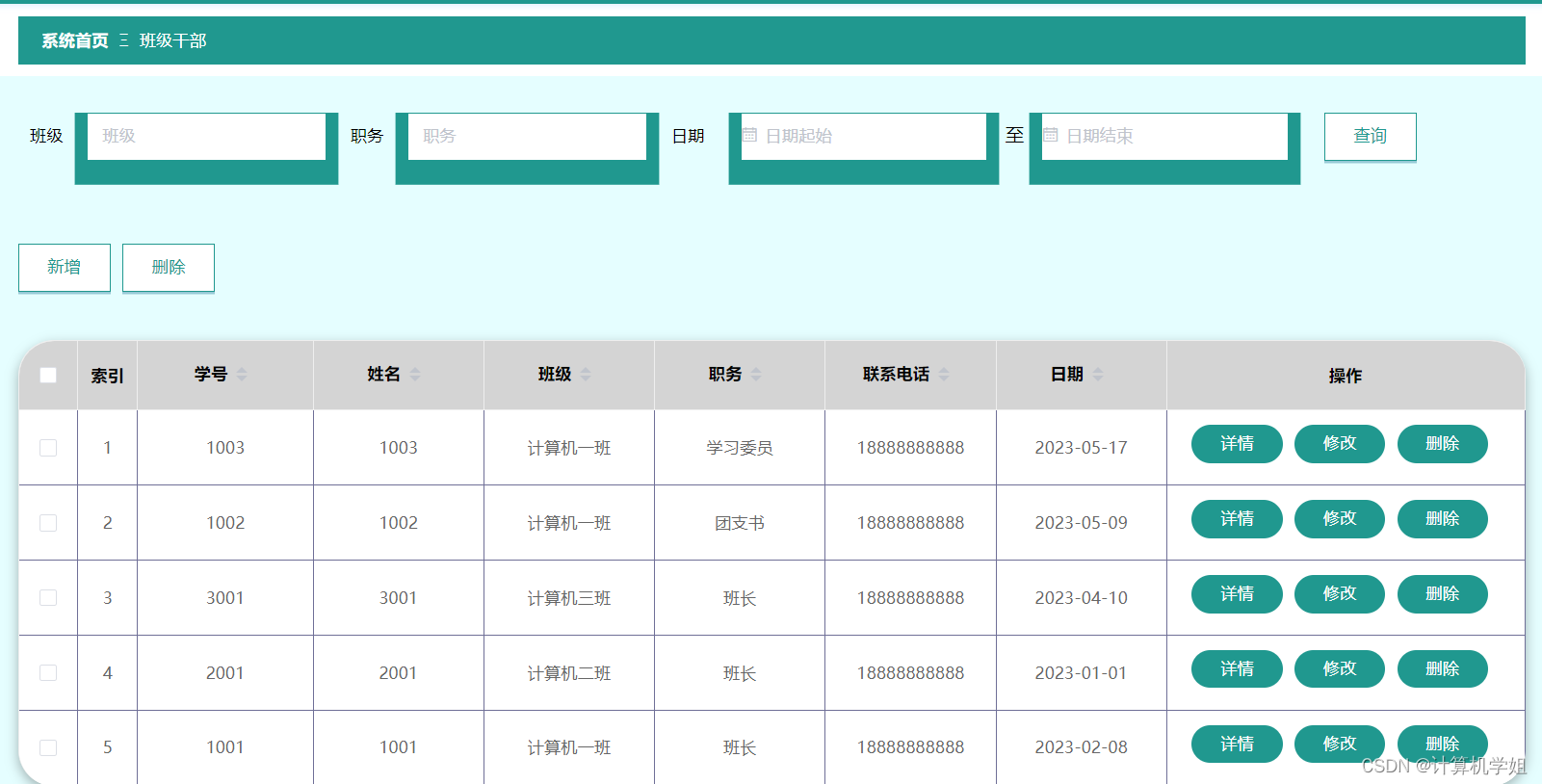
Task: Click breadcrumb separator icon after 系统首页
Action: tap(124, 40)
